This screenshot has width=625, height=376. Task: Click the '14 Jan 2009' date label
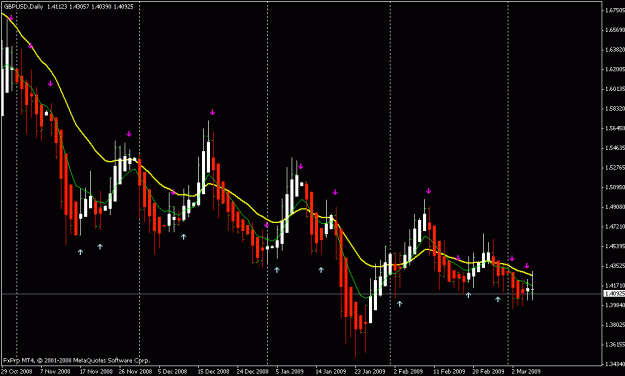coord(330,371)
